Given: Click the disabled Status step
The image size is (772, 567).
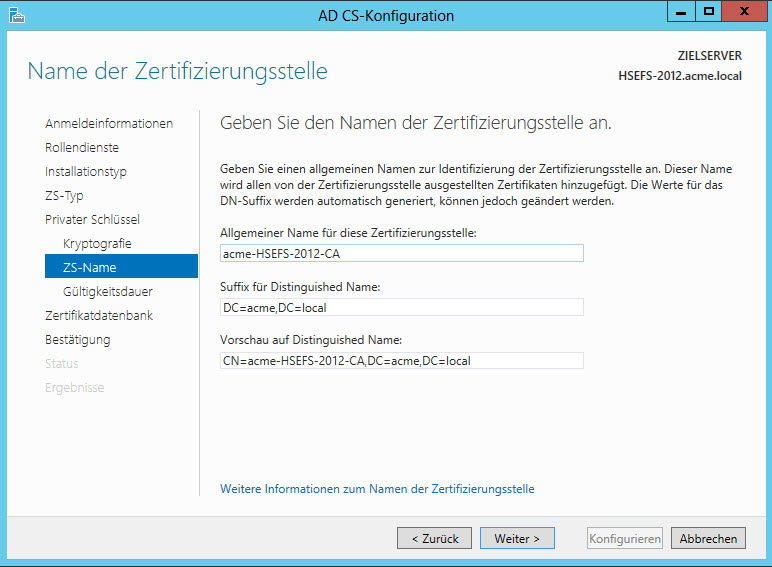Looking at the screenshot, I should click(x=62, y=364).
